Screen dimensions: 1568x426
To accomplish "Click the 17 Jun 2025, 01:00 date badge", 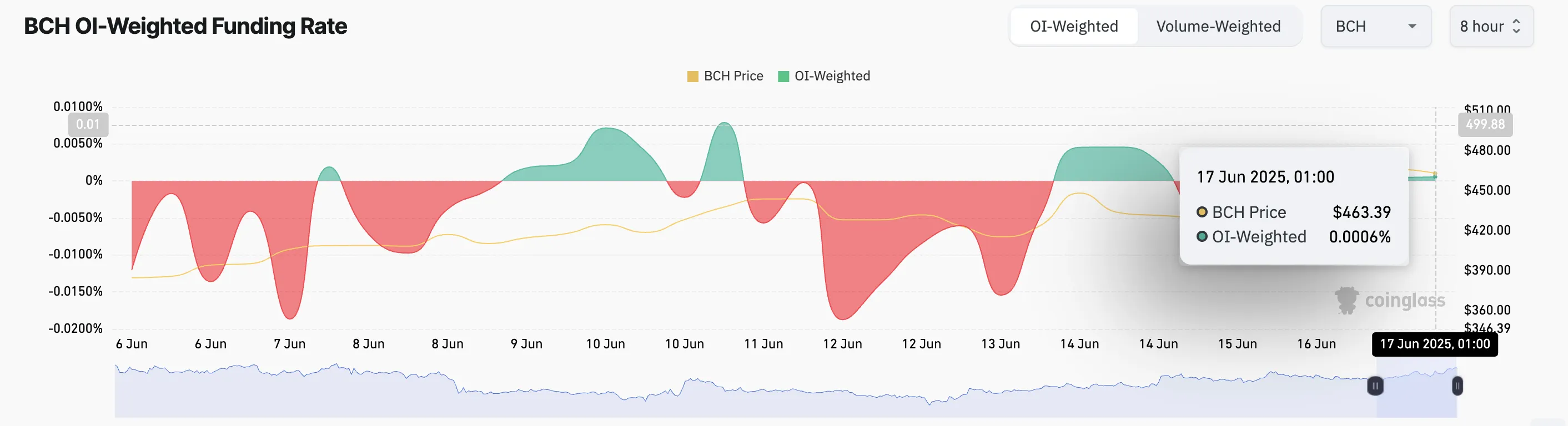I will 1434,344.
